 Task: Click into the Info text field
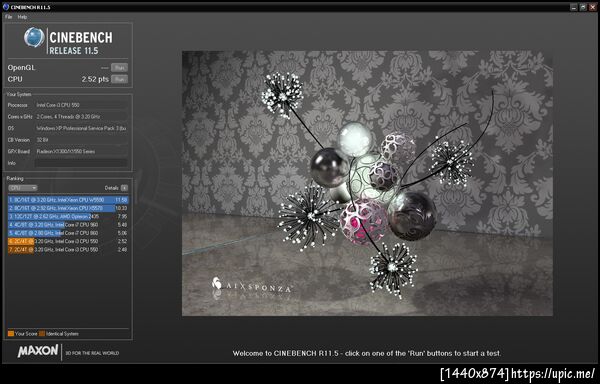tap(81, 163)
